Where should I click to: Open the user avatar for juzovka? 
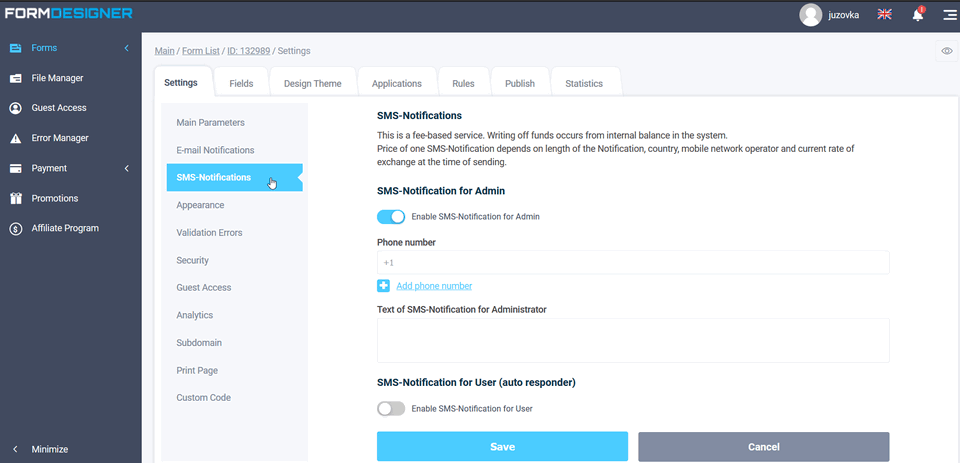pos(810,15)
